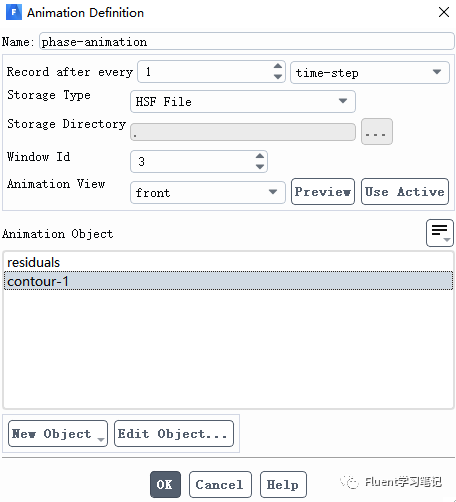Browse storage directory with the ellipsis button
The width and height of the screenshot is (456, 502).
click(x=377, y=132)
